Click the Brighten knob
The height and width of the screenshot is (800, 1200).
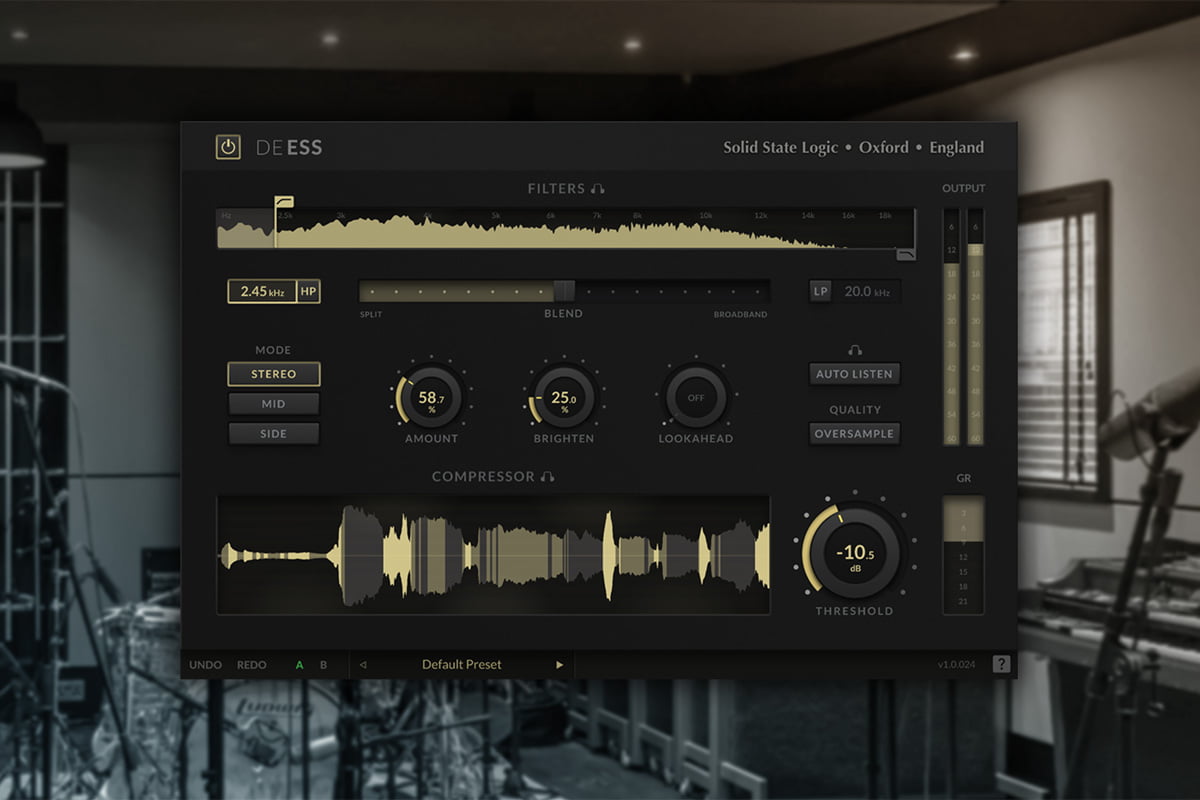(564, 397)
